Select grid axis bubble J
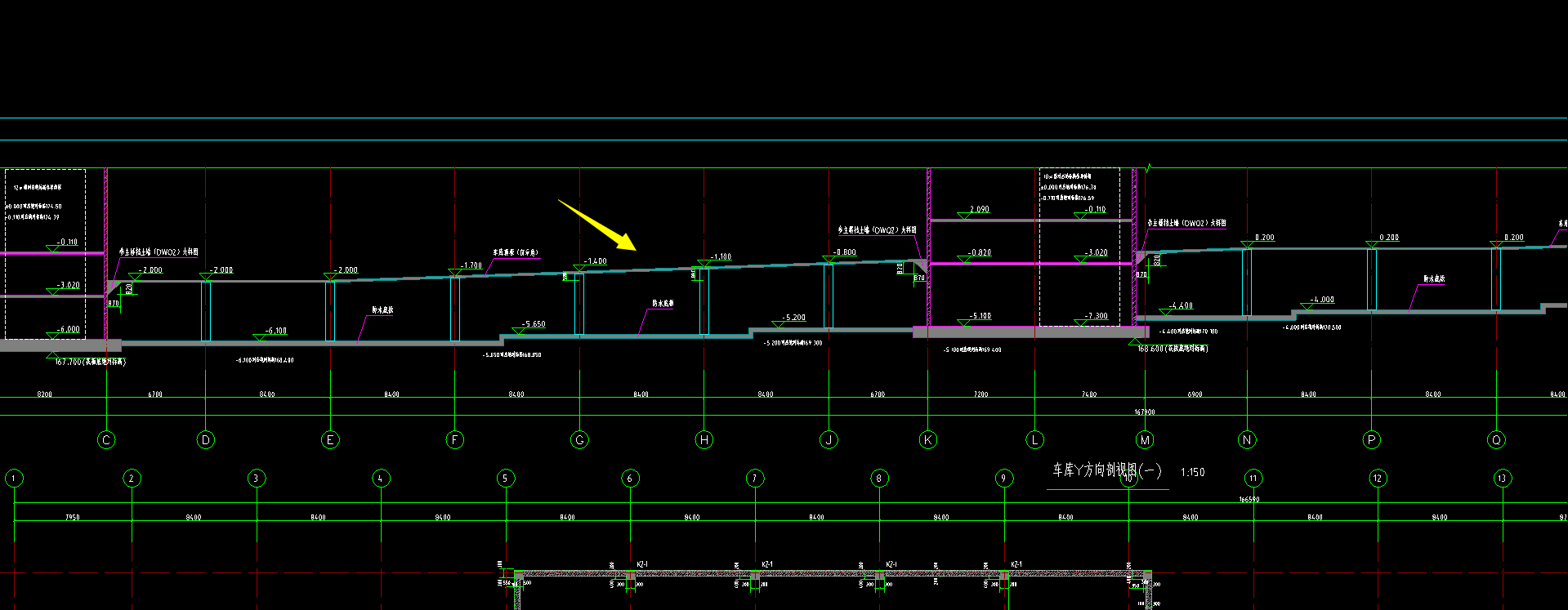The height and width of the screenshot is (610, 1568). coord(829,440)
